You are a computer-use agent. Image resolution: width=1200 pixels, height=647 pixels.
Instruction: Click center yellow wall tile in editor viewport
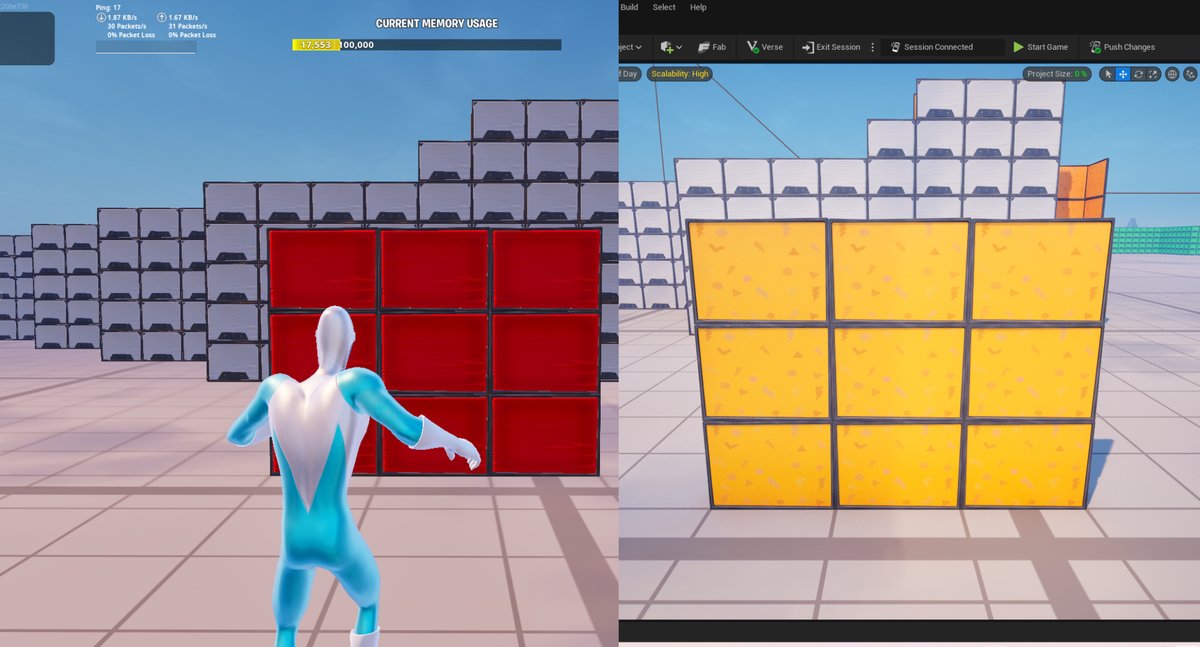click(x=897, y=370)
